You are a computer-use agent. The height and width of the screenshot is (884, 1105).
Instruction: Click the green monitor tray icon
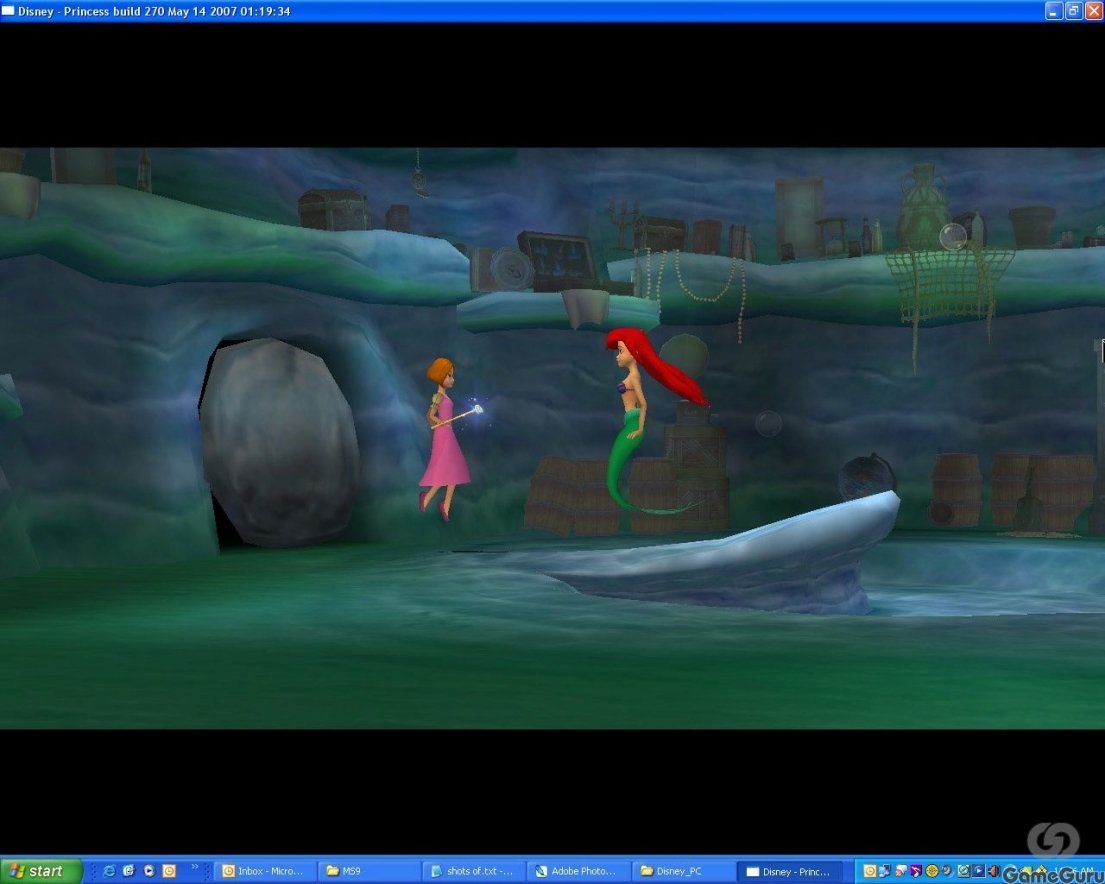[x=963, y=871]
